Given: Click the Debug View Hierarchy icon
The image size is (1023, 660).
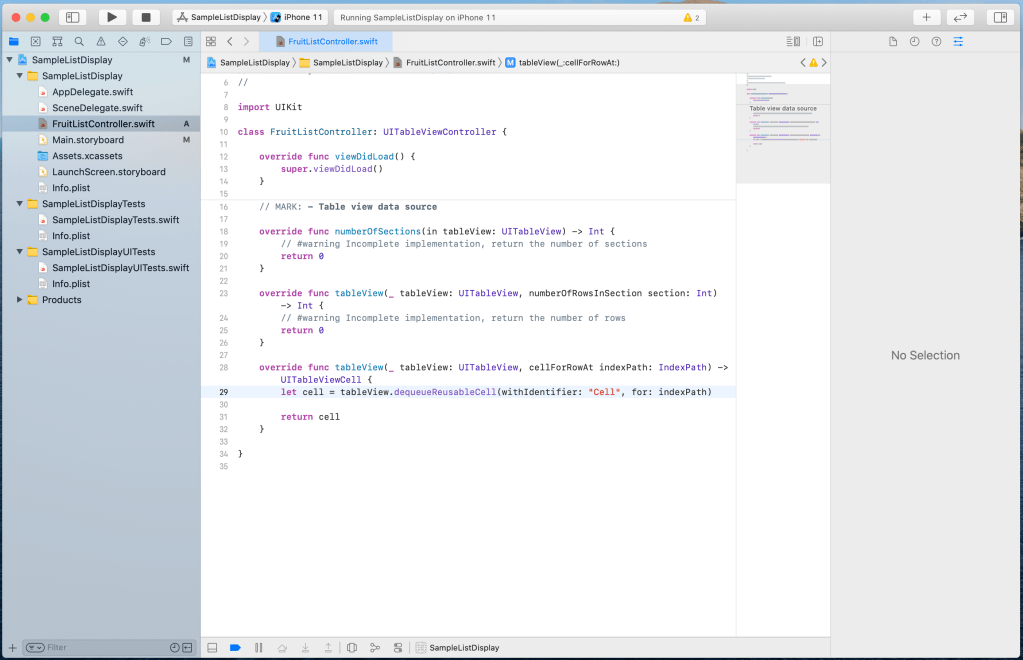Looking at the screenshot, I should (351, 647).
